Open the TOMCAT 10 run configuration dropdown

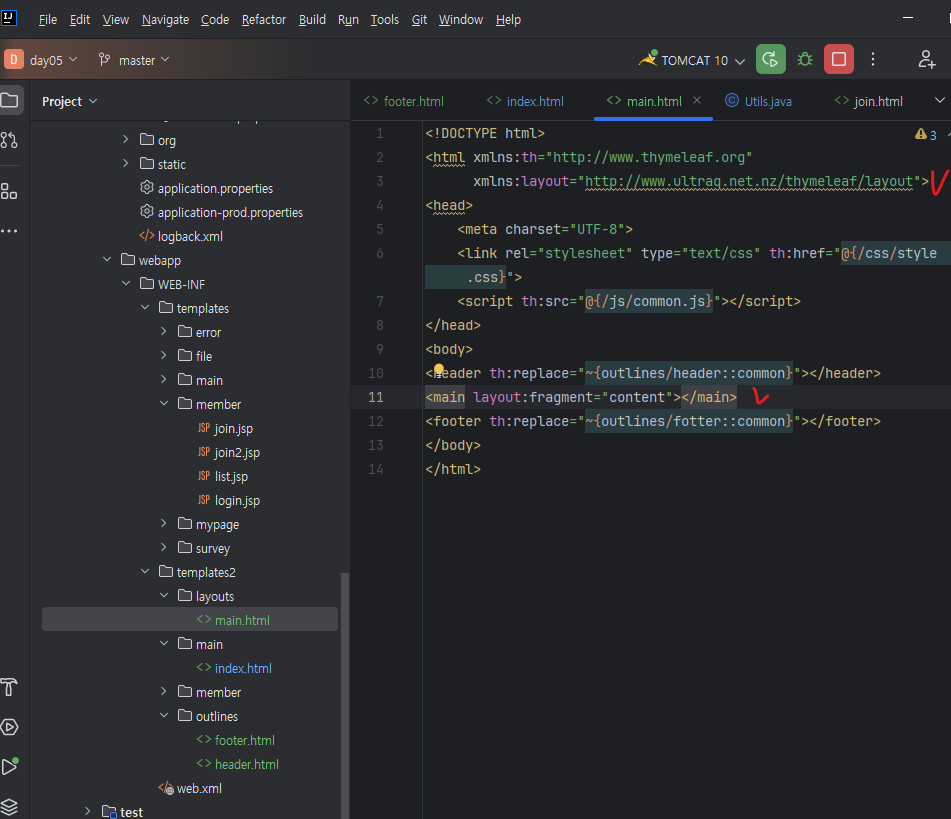coord(694,61)
